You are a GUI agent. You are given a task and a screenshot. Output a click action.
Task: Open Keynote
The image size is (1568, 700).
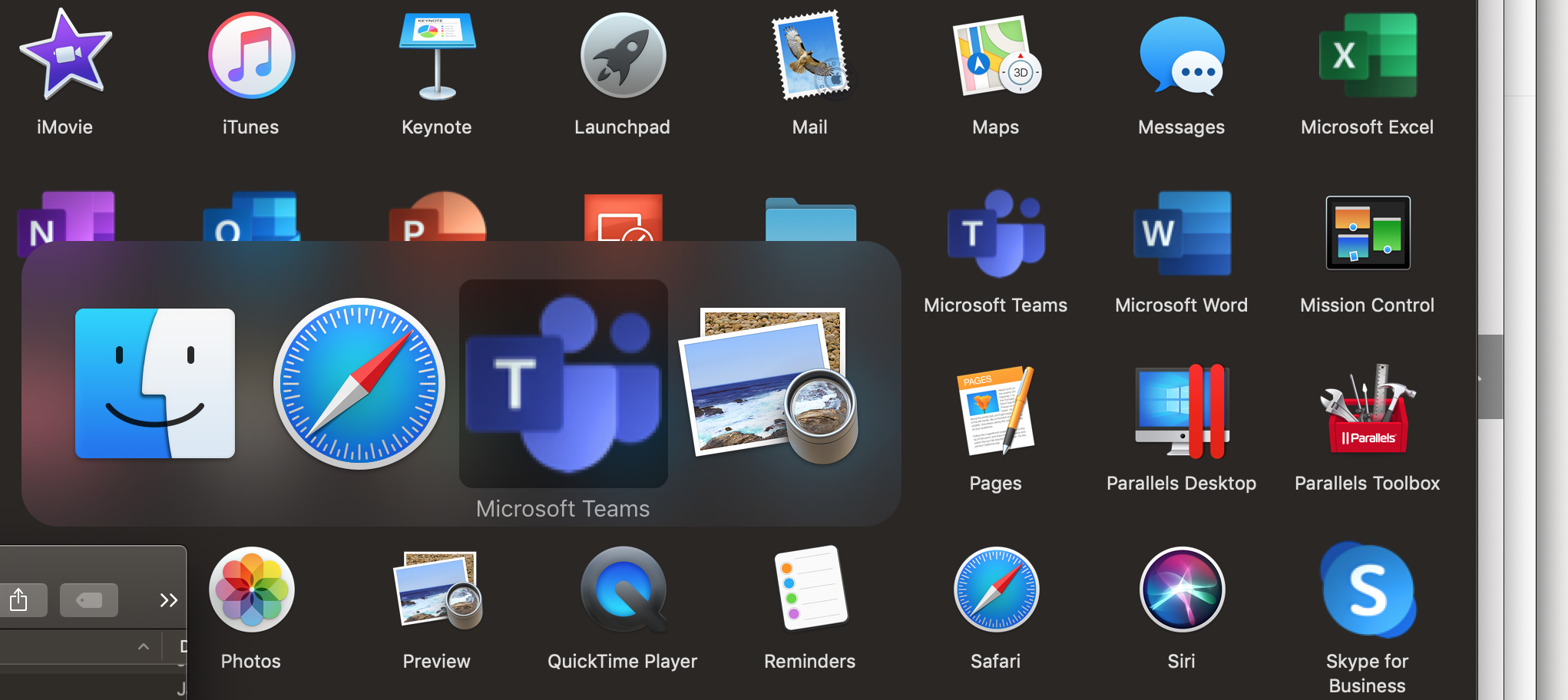pos(436,54)
